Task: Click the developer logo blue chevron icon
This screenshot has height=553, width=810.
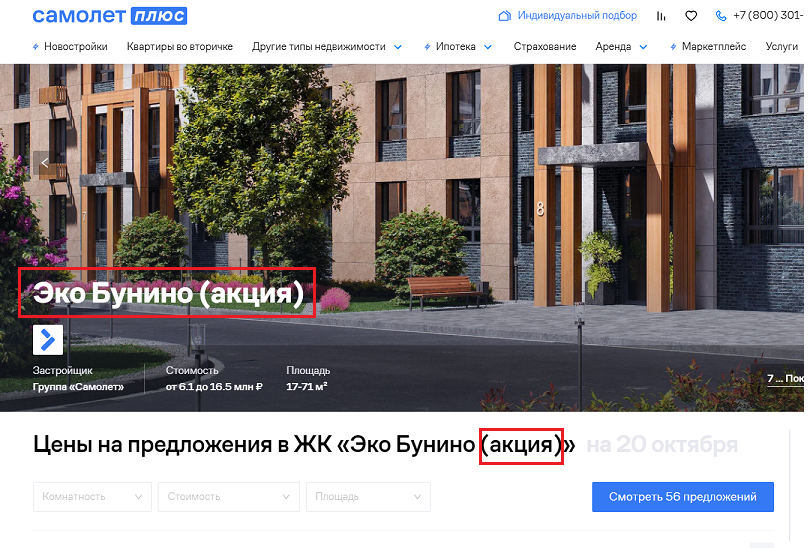Action: [48, 340]
